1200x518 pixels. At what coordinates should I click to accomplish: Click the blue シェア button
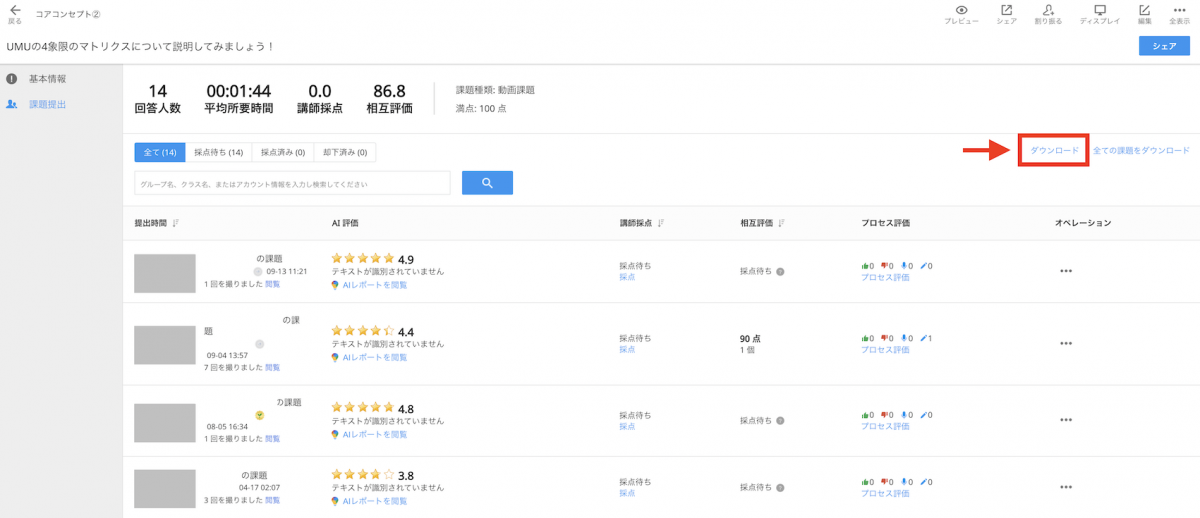coord(1163,46)
